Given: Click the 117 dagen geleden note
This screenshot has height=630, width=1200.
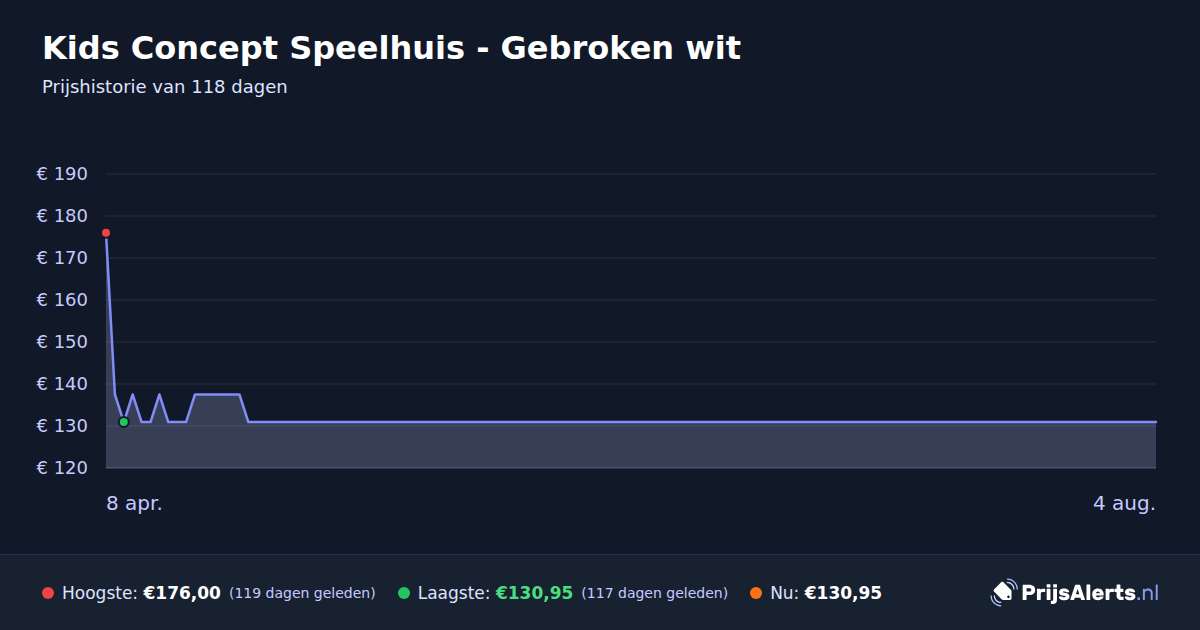Looking at the screenshot, I should click(654, 593).
